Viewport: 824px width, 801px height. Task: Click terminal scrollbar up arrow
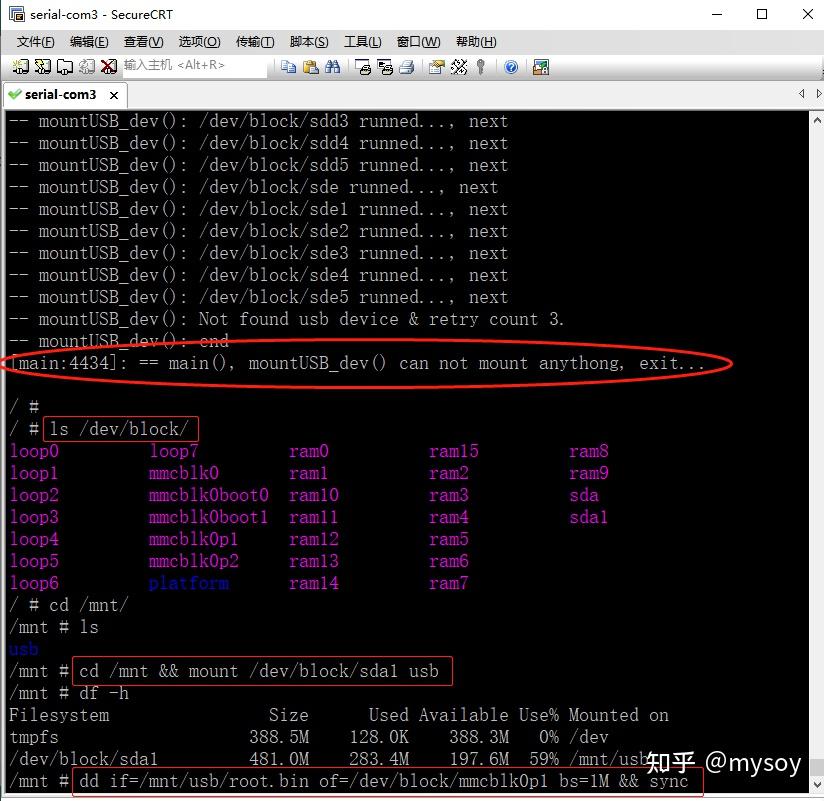(x=817, y=120)
